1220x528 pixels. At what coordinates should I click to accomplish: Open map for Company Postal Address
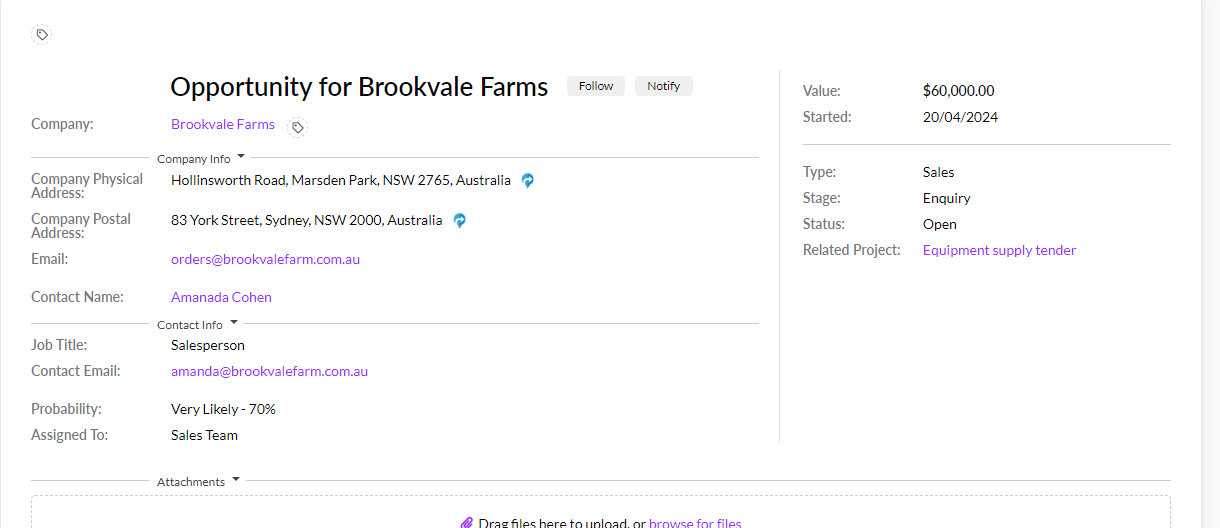(x=459, y=221)
